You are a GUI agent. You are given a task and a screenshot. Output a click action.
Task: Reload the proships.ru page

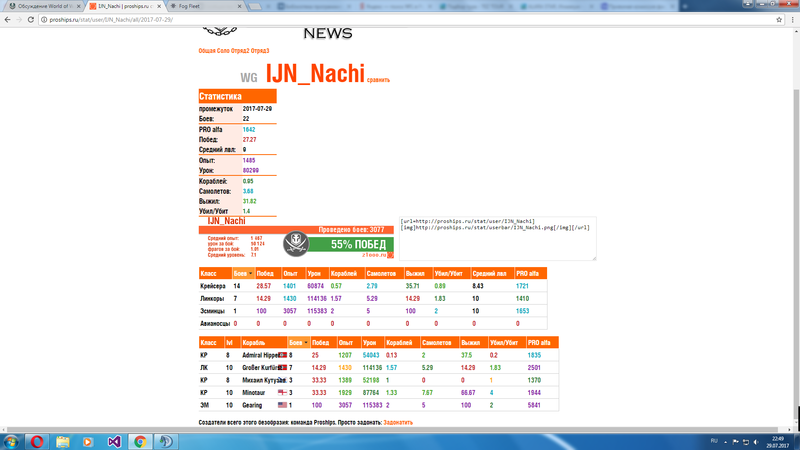pos(31,19)
